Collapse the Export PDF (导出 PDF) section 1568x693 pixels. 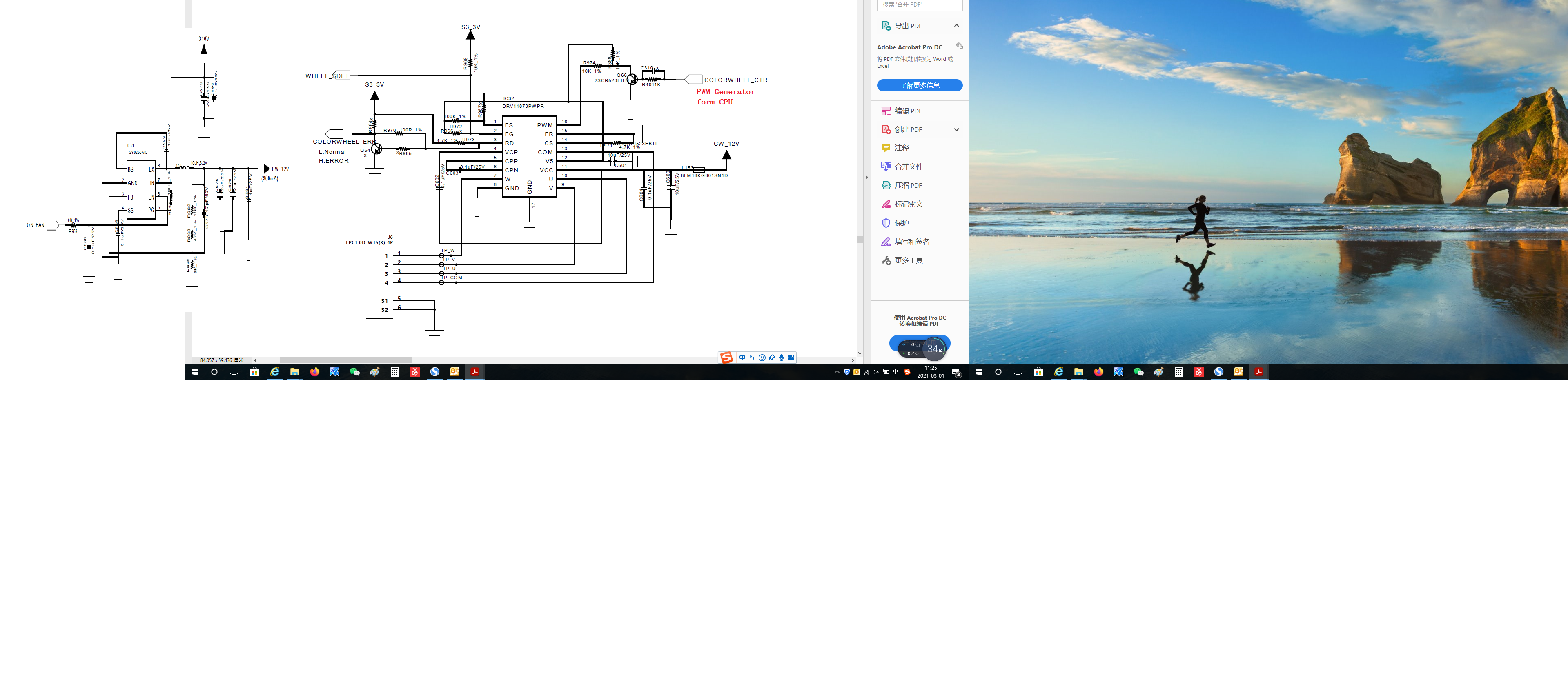click(956, 26)
